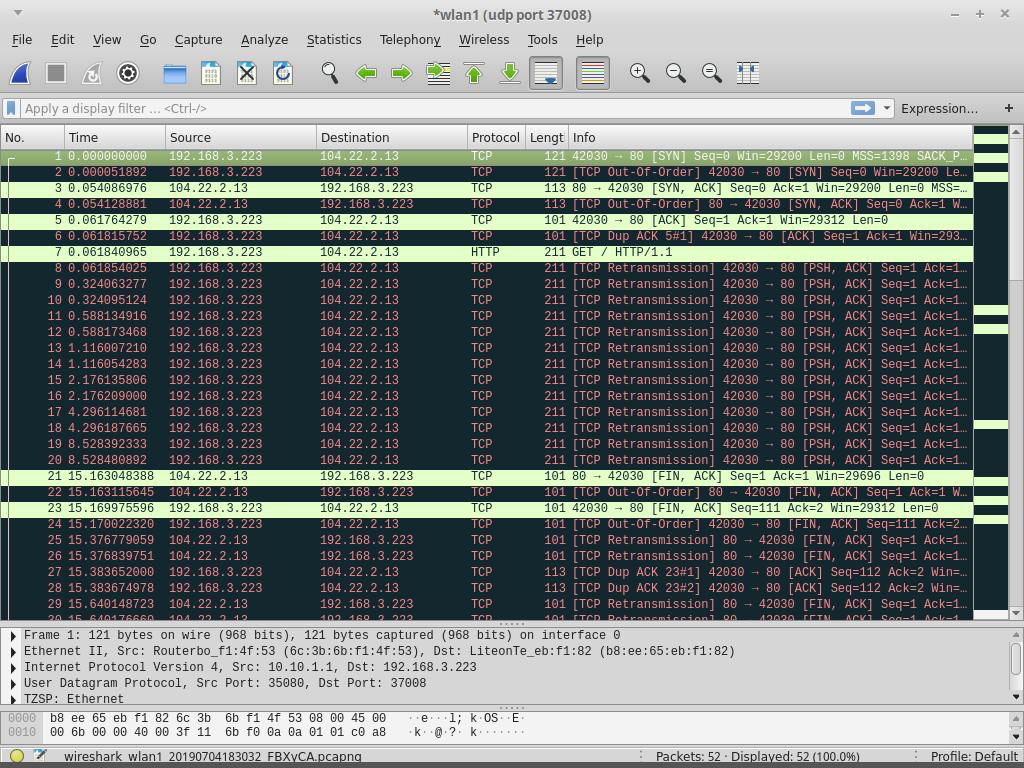Go forward in packet history
The width and height of the screenshot is (1024, 768).
click(402, 73)
